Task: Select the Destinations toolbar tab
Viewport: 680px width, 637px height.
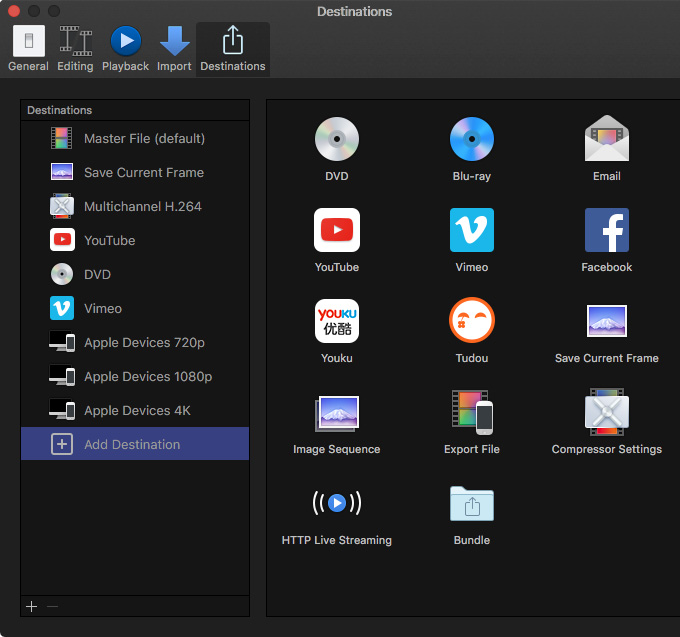Action: click(233, 49)
